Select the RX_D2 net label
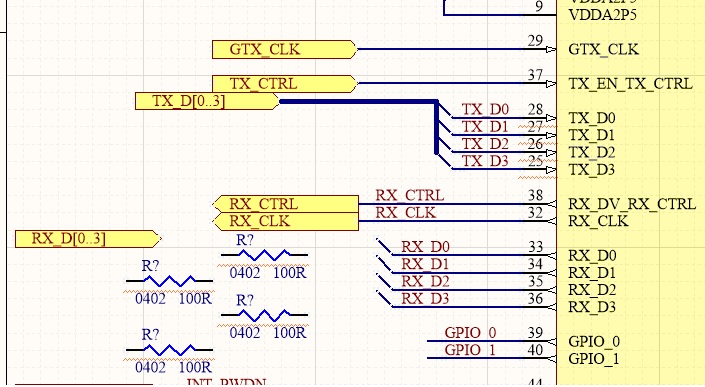 pos(425,281)
